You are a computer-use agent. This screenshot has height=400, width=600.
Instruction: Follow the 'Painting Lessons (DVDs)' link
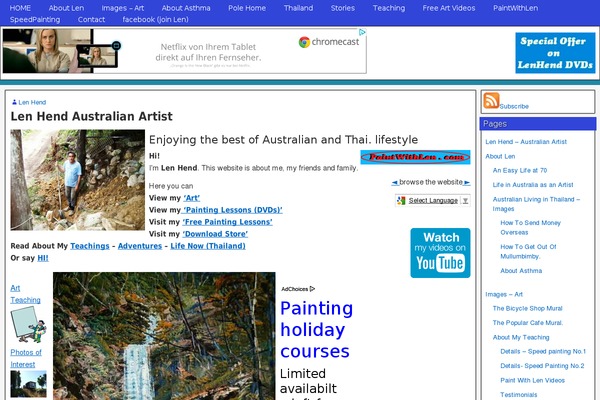click(x=232, y=210)
